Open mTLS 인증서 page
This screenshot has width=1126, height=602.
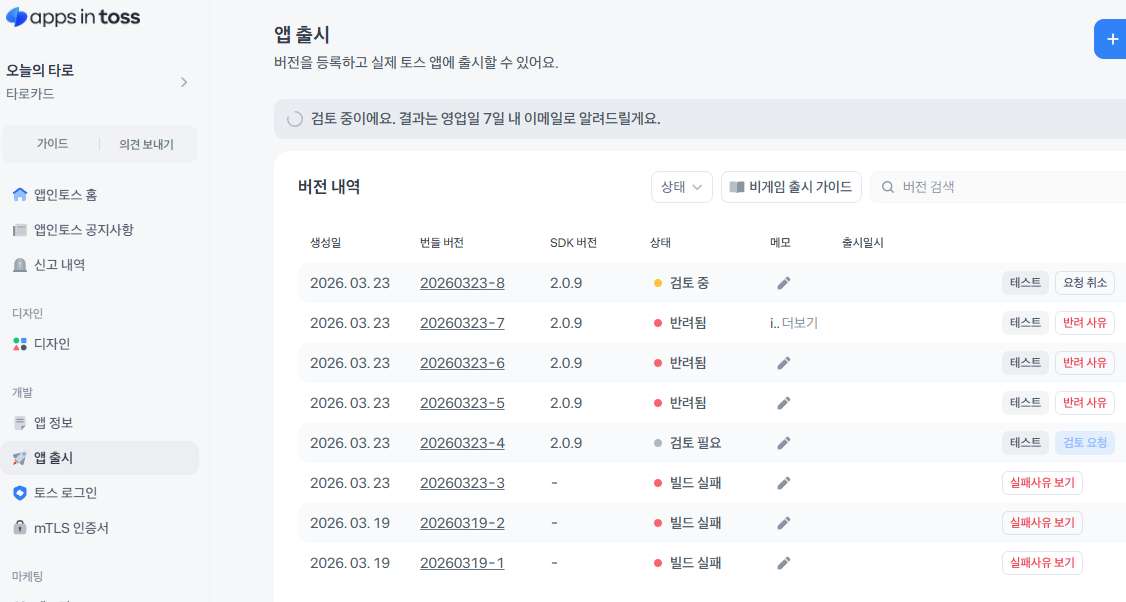[71, 528]
